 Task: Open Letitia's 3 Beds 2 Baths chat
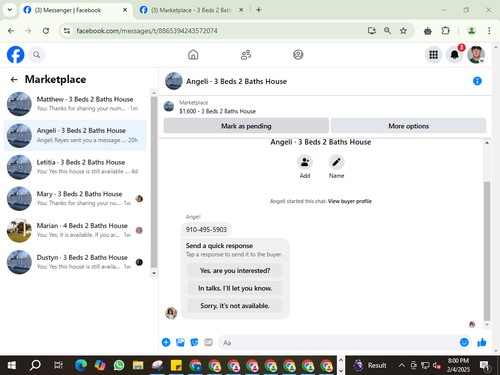pos(75,167)
